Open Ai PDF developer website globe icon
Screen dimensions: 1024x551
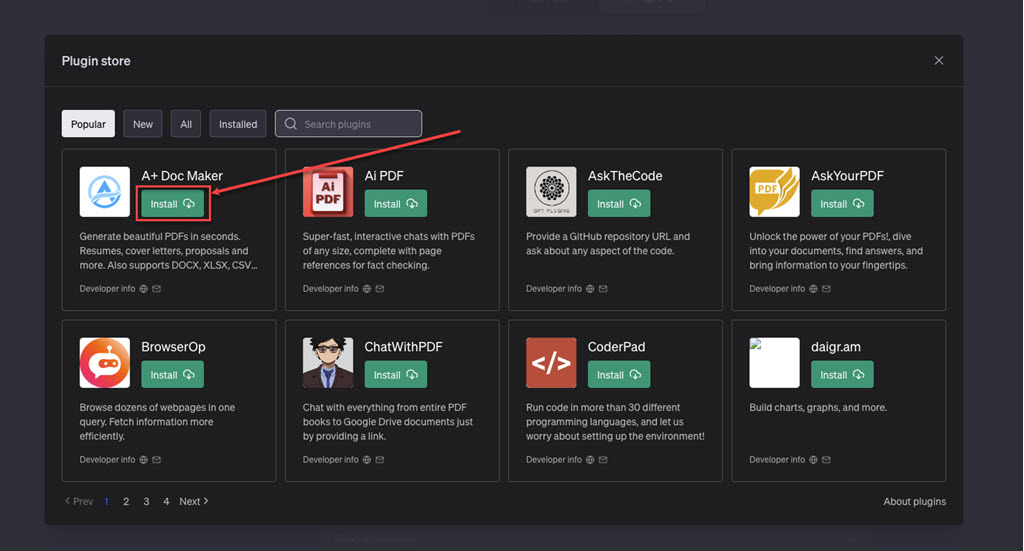(367, 289)
